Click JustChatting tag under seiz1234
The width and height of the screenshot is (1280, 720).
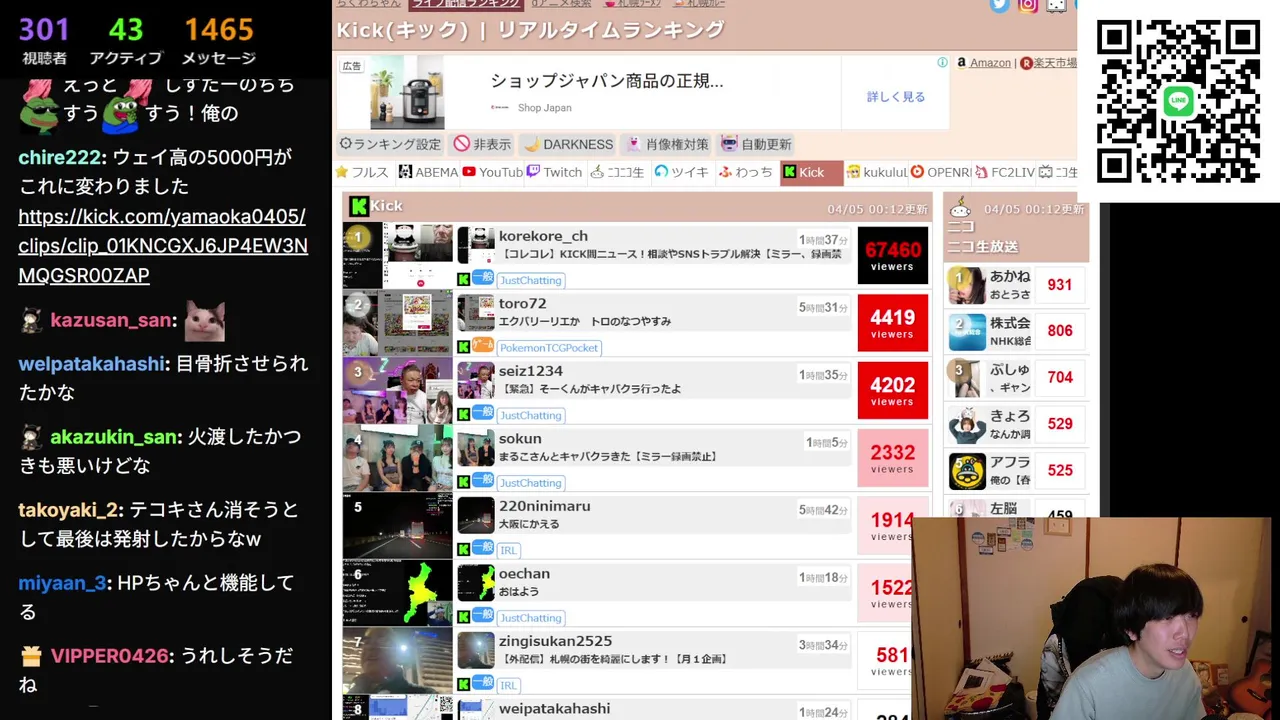click(x=531, y=415)
